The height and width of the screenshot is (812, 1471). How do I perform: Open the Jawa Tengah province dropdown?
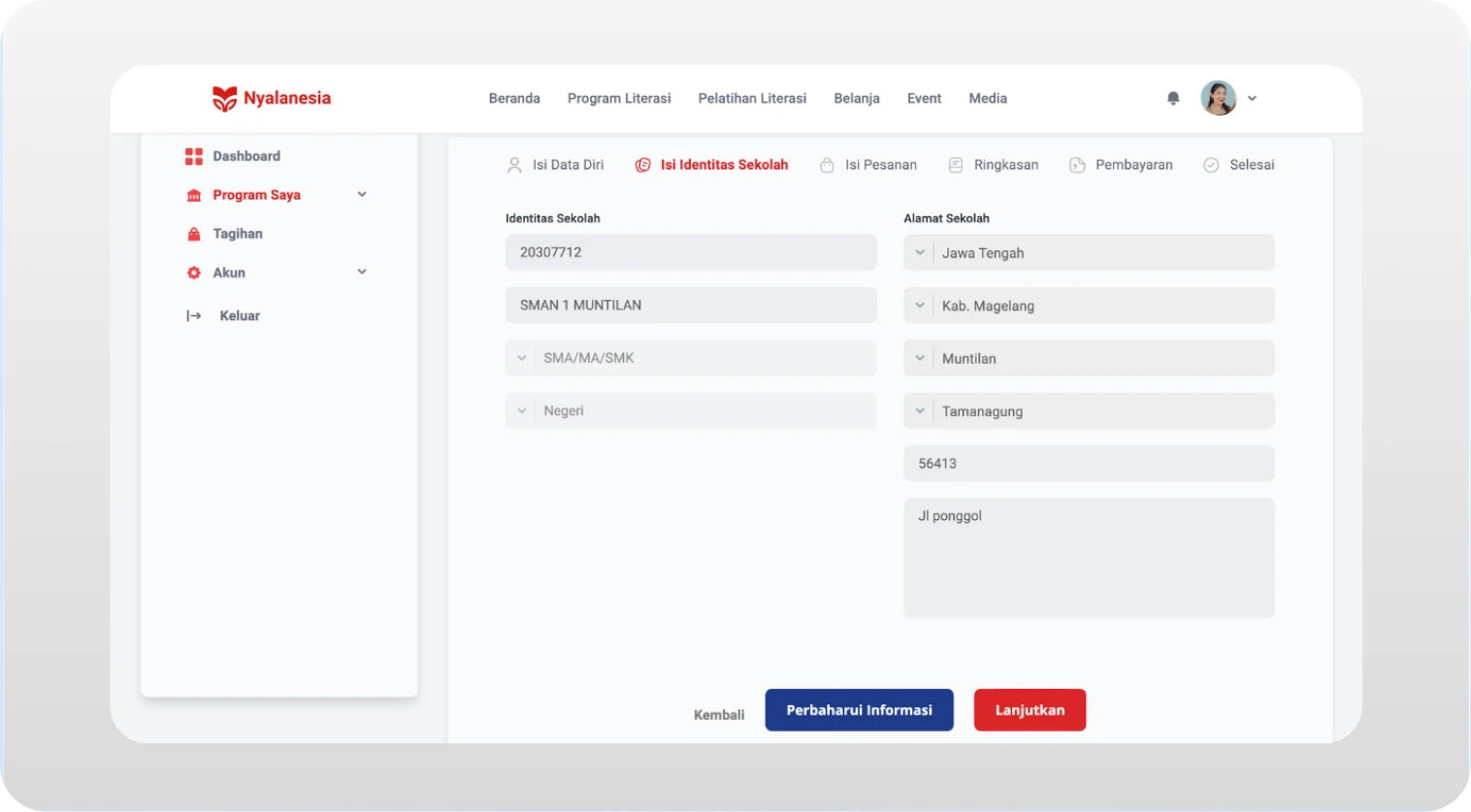pos(1089,252)
